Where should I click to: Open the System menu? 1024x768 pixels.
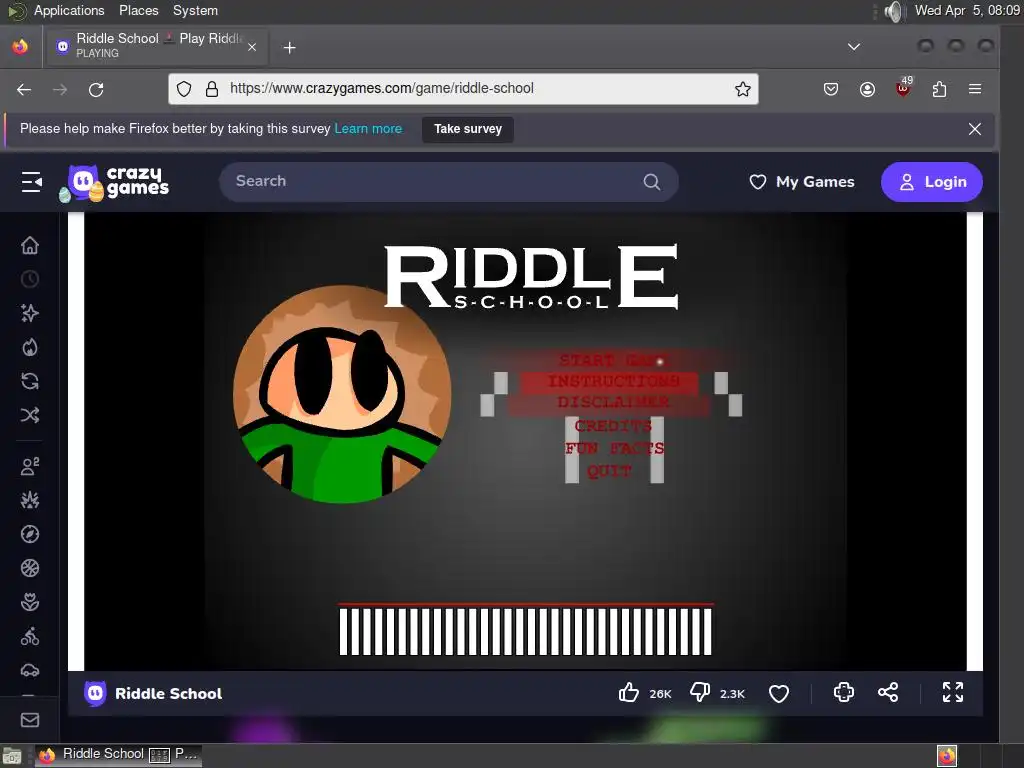point(195,10)
